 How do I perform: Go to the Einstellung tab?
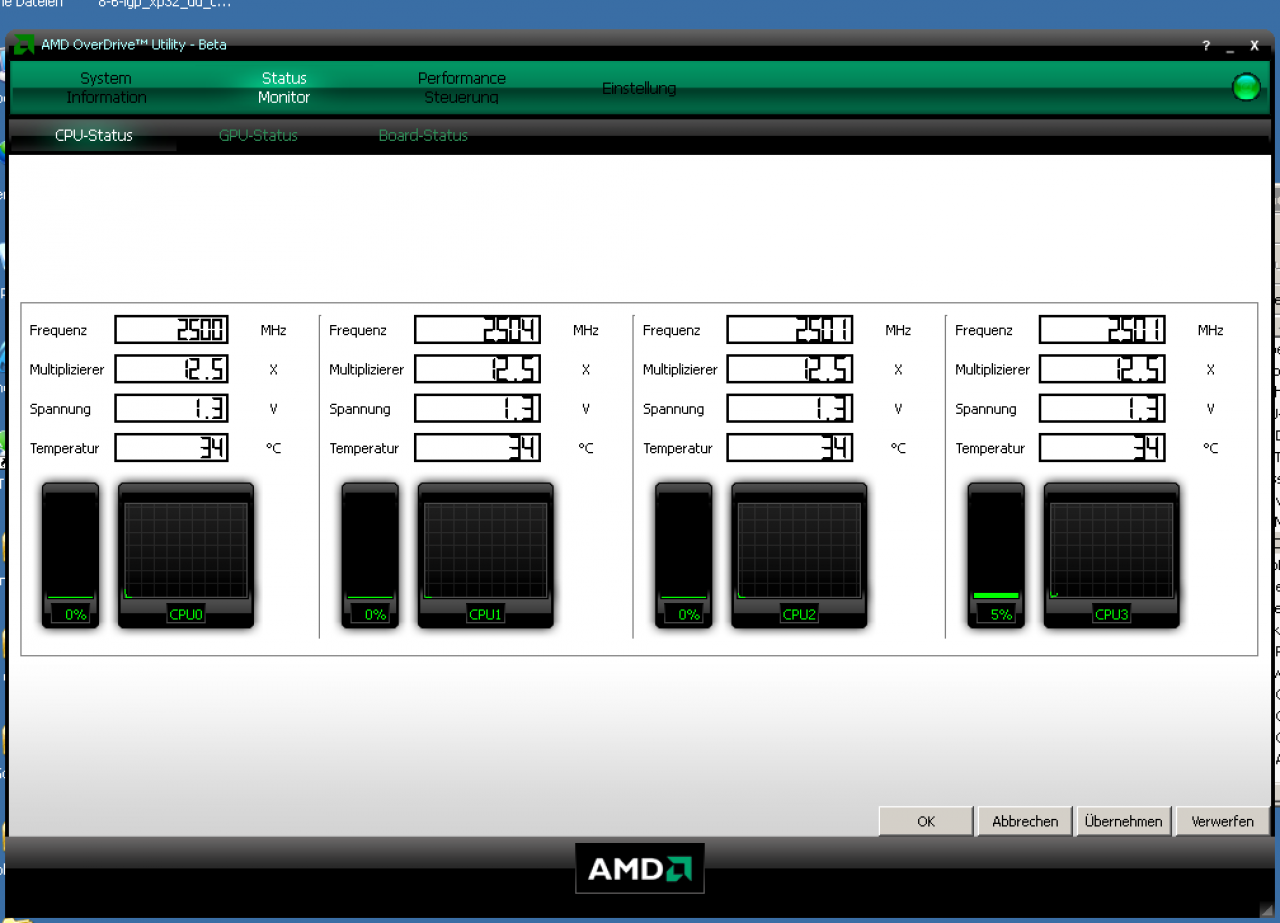(639, 88)
